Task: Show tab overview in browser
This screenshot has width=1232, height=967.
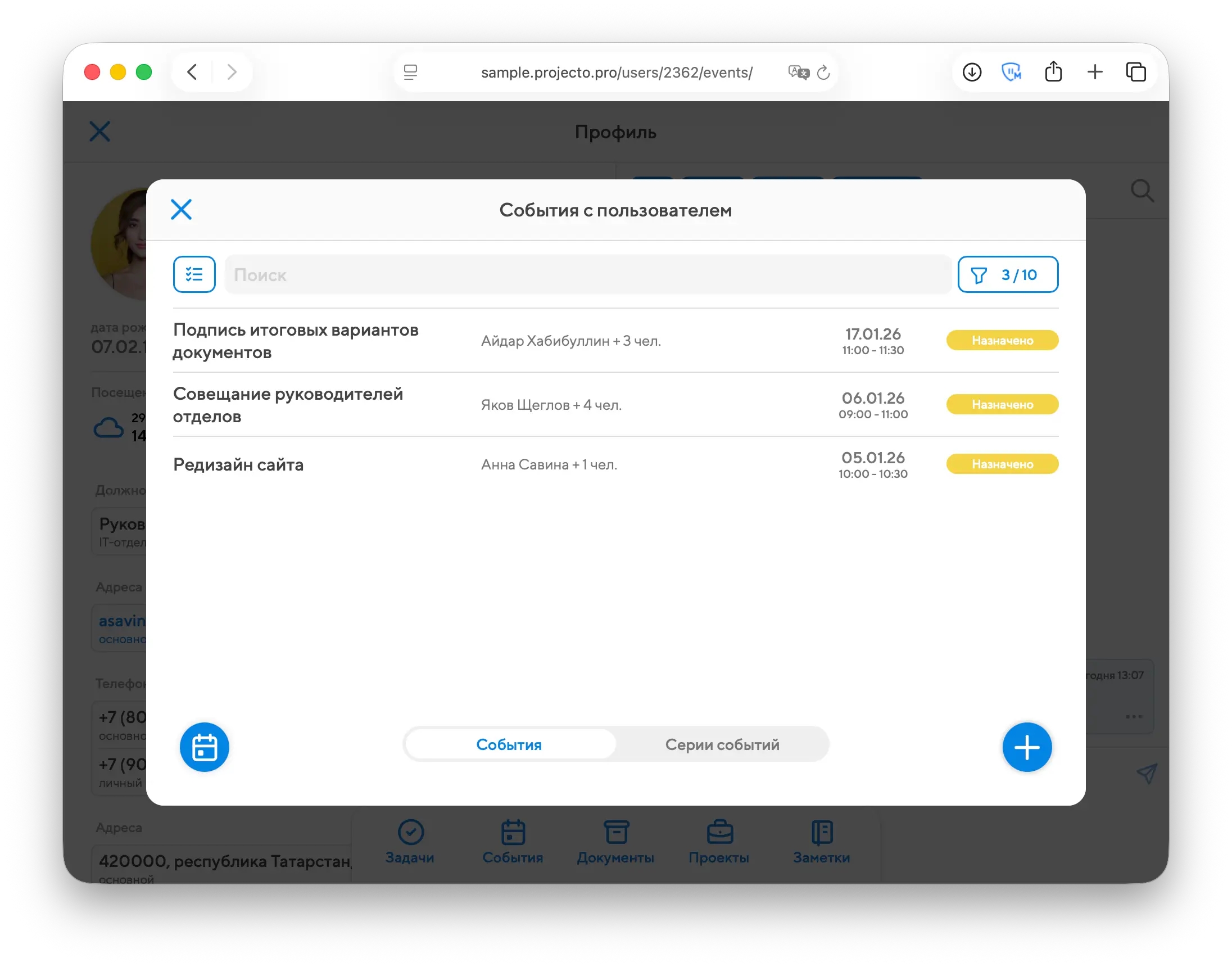Action: 1136,72
